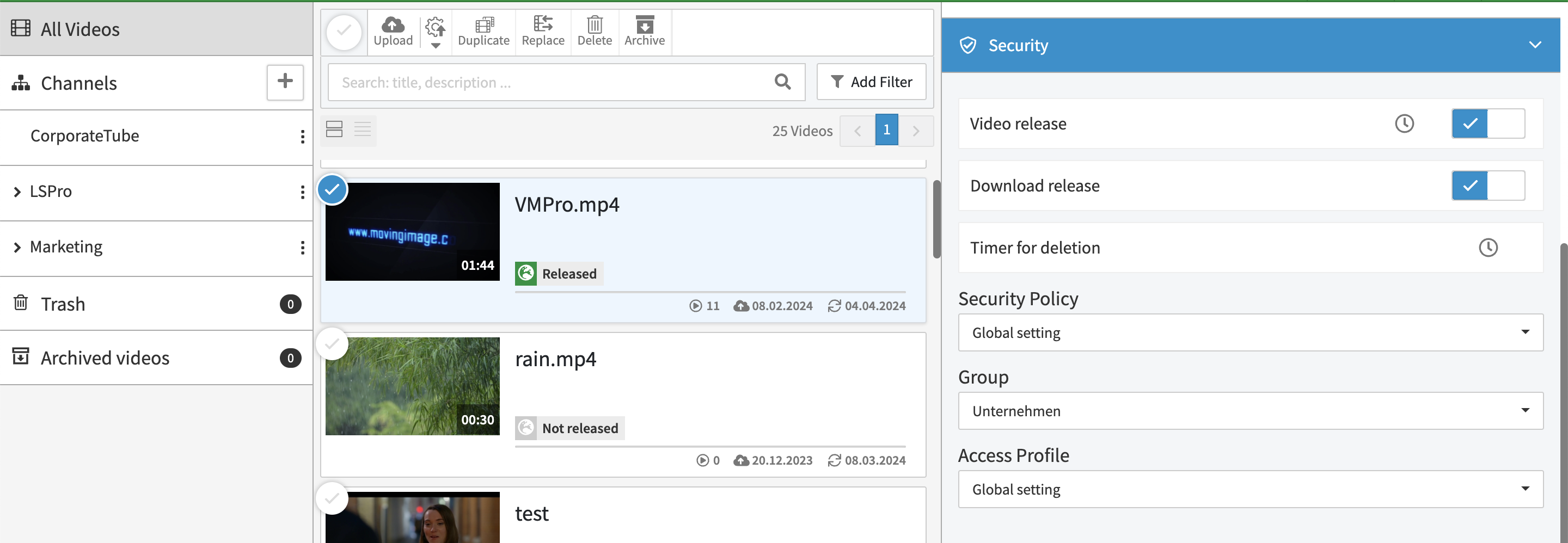Click the rain.mp4 title
This screenshot has width=1568, height=543.
(555, 359)
